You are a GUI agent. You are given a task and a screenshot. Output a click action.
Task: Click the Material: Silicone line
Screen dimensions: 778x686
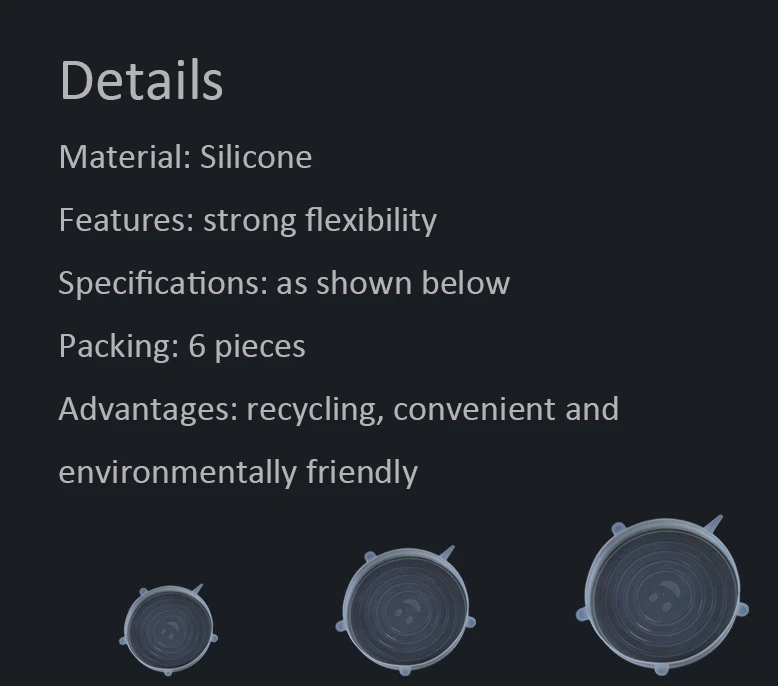tap(185, 157)
